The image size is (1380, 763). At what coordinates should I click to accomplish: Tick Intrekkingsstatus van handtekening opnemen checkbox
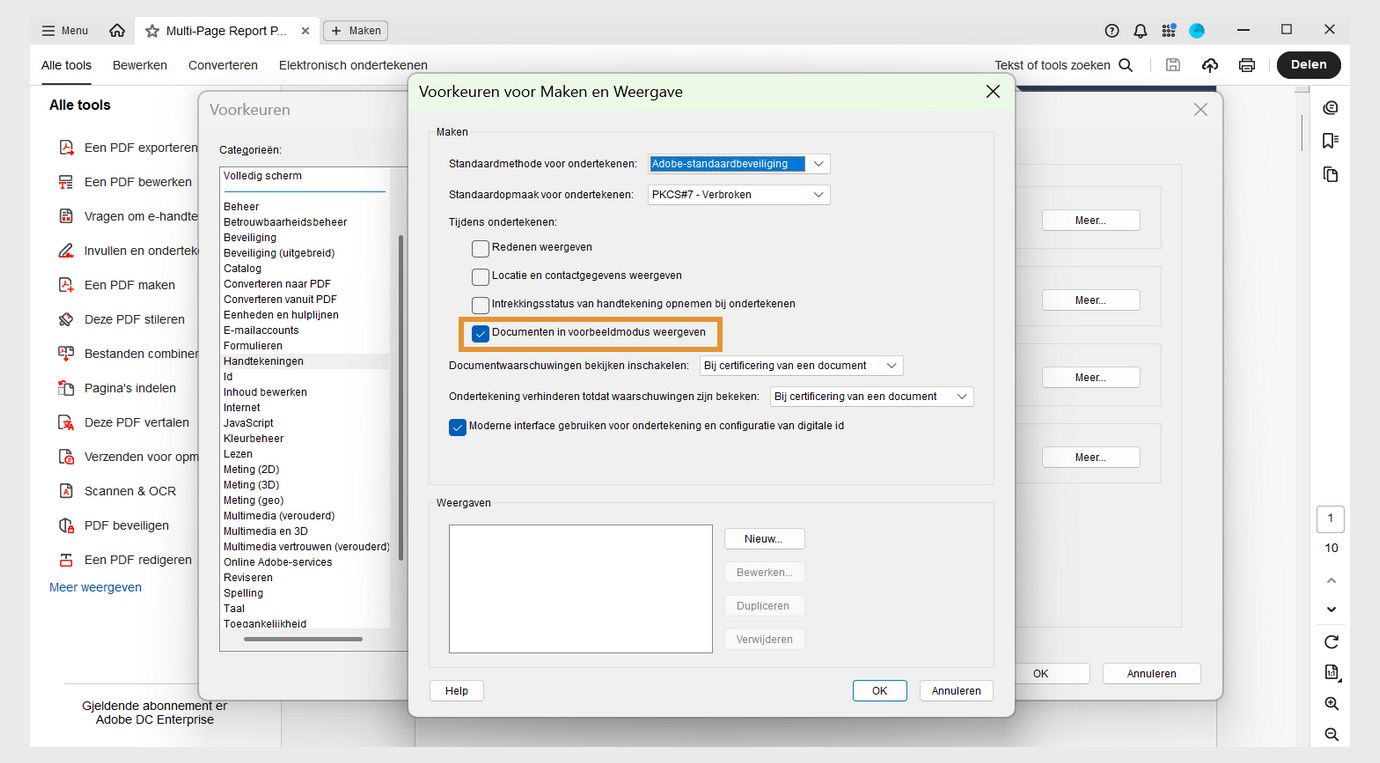[481, 304]
